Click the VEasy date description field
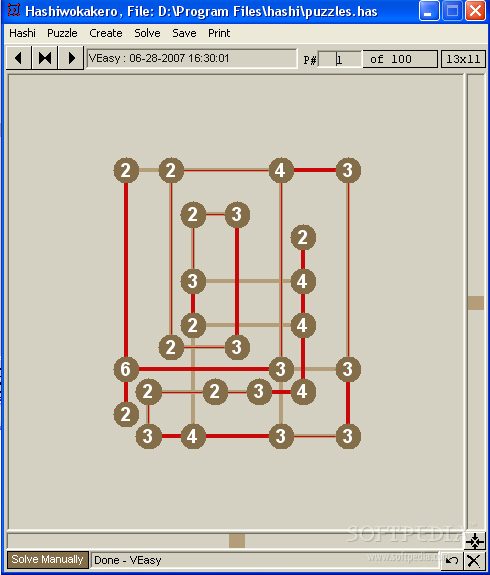This screenshot has width=490, height=575. pyautogui.click(x=191, y=59)
